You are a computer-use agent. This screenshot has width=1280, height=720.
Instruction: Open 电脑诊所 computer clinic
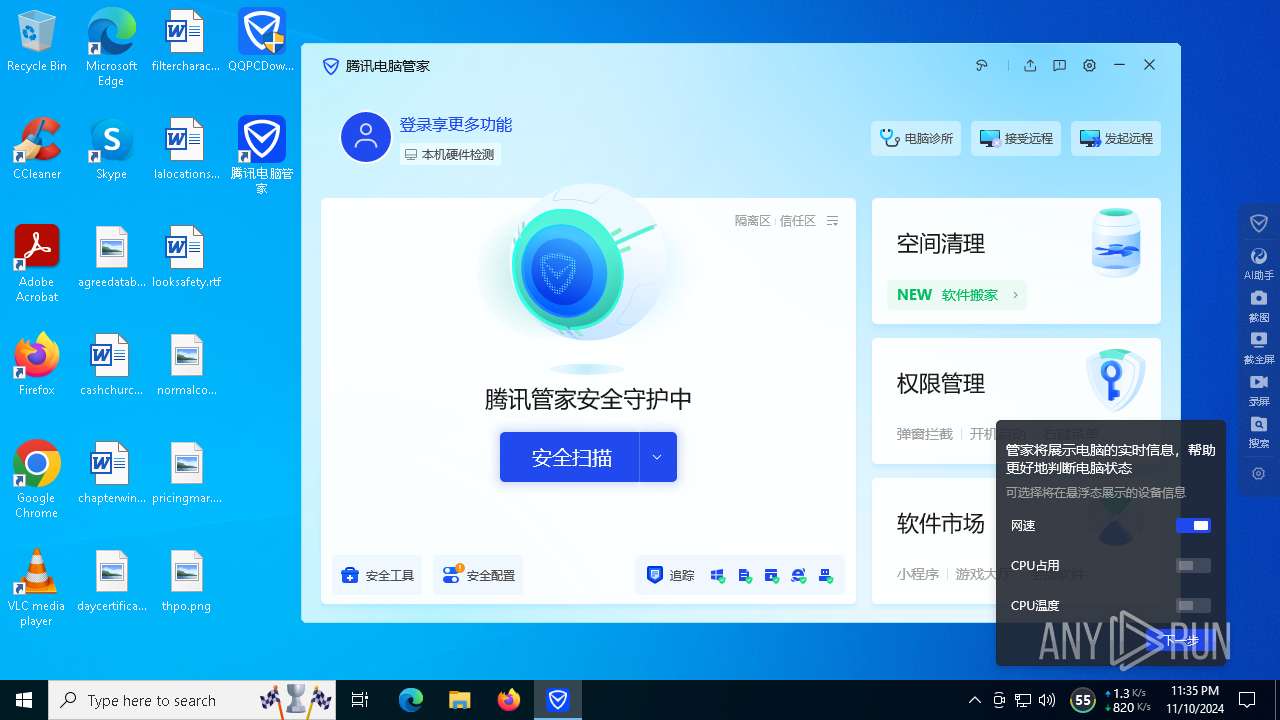pyautogui.click(x=916, y=138)
